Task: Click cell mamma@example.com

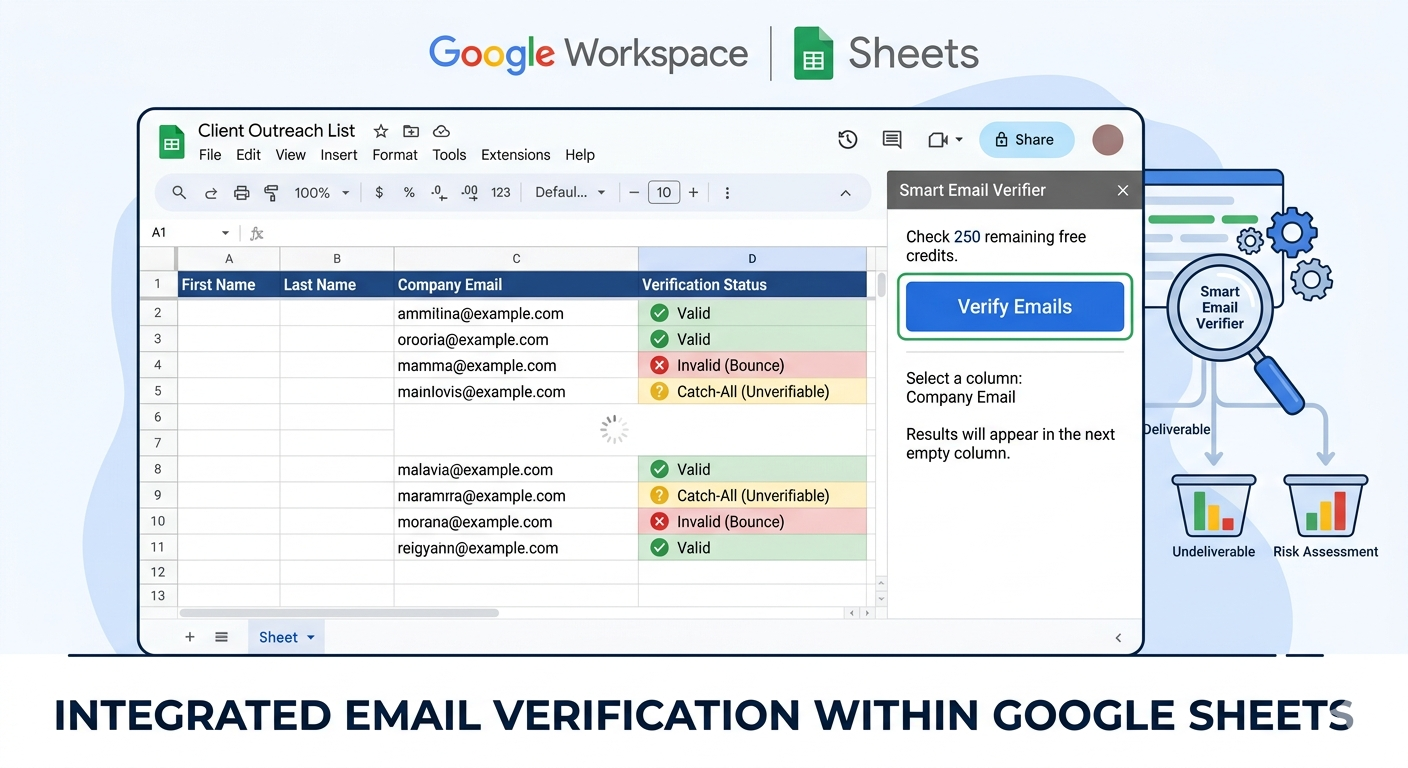Action: pyautogui.click(x=516, y=365)
